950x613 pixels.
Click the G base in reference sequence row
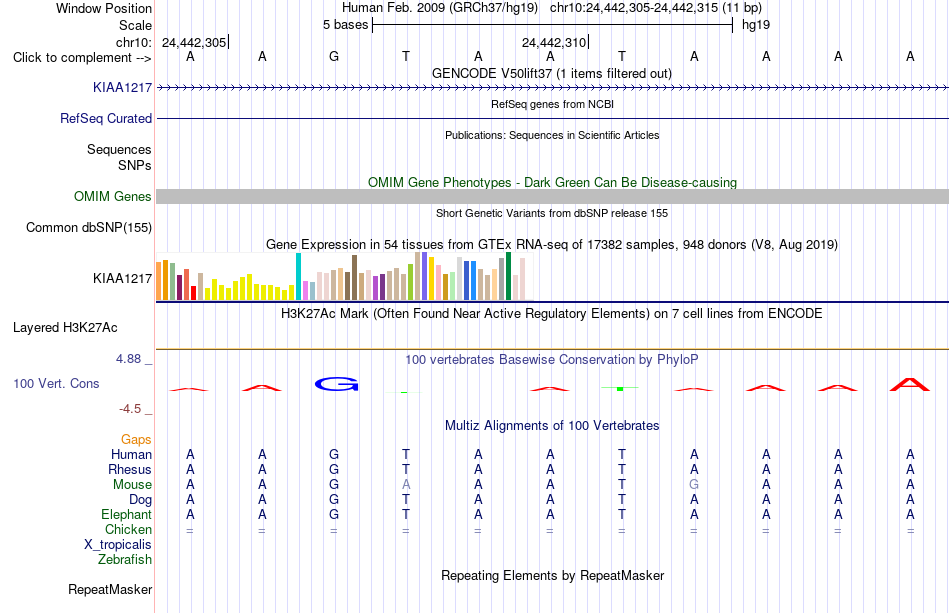point(334,57)
